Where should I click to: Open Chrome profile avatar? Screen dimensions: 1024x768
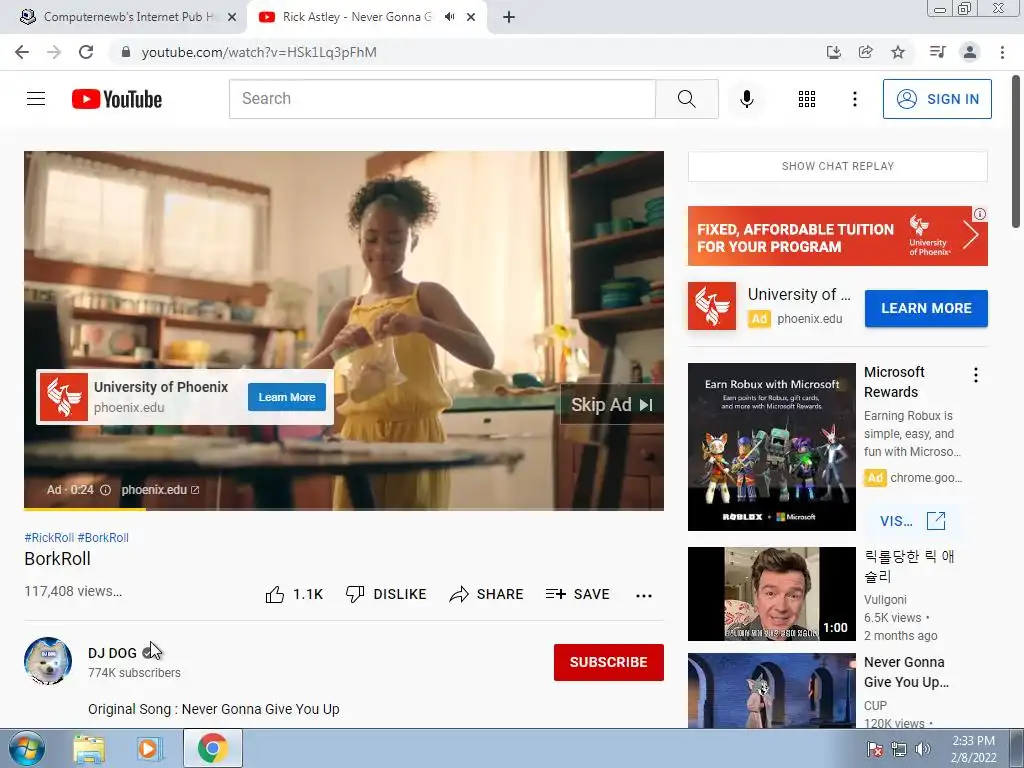(970, 52)
